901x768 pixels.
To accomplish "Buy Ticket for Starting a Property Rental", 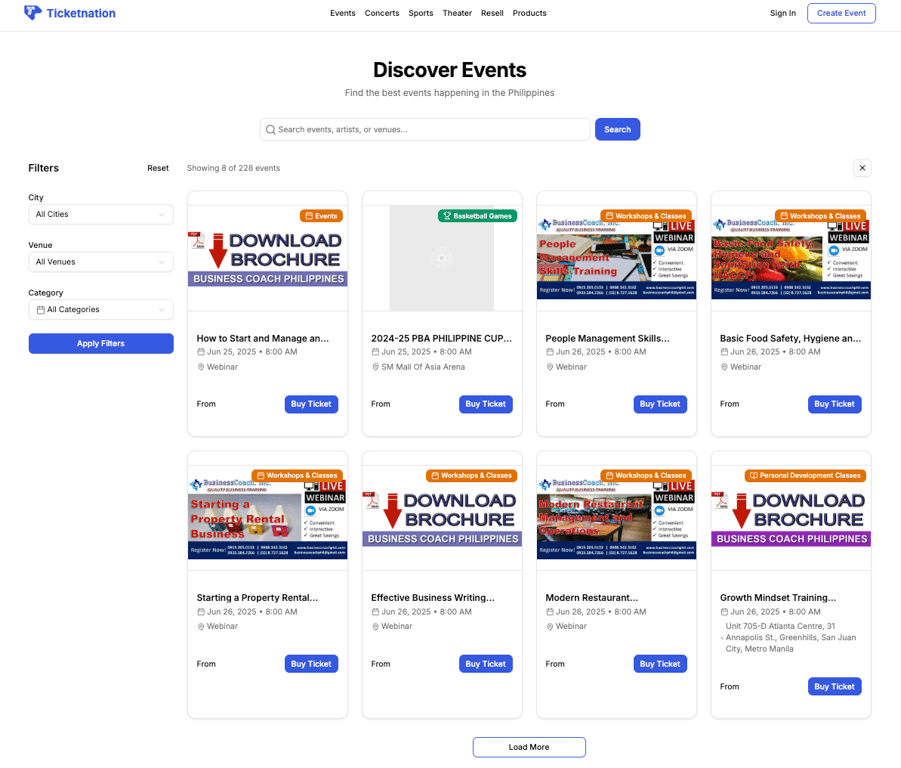I will pyautogui.click(x=311, y=664).
